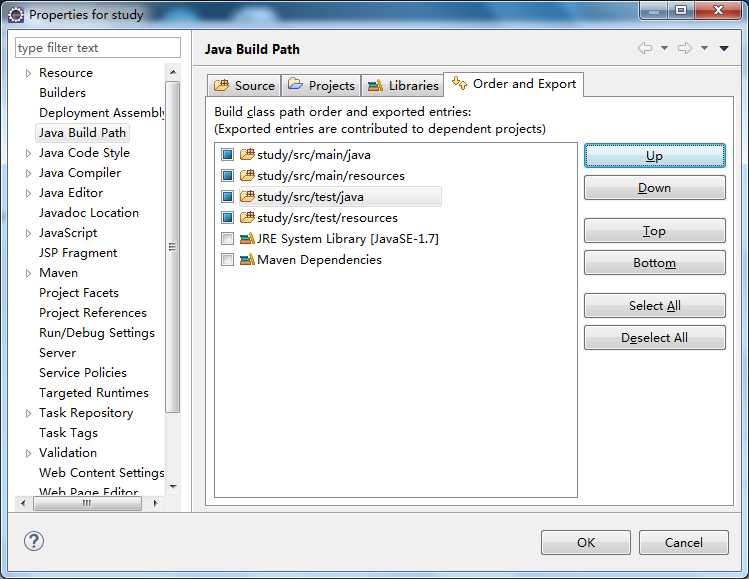Confirm with the OK button
Image resolution: width=749 pixels, height=579 pixels.
pos(586,542)
